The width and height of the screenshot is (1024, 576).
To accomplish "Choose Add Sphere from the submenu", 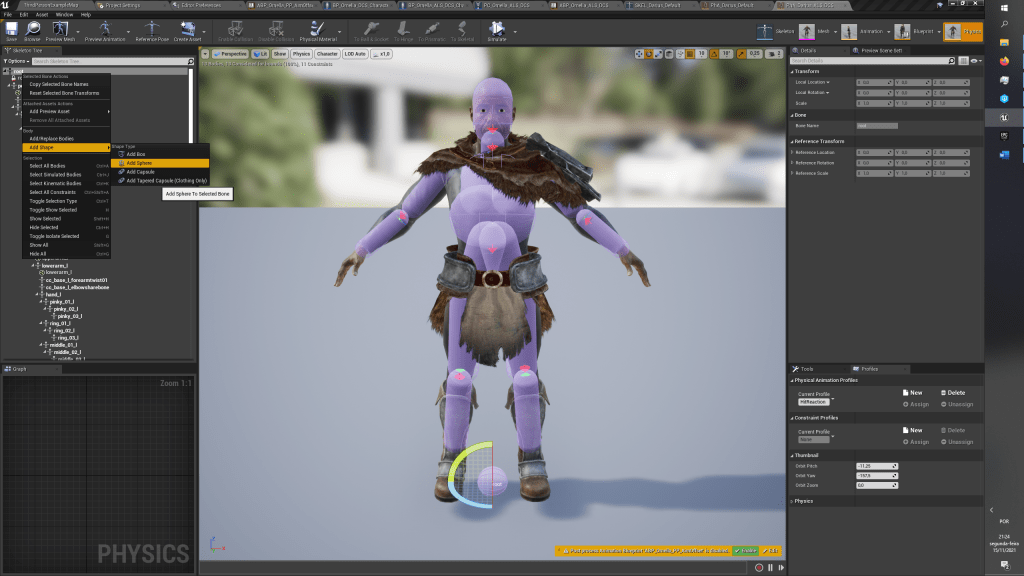I will point(140,163).
